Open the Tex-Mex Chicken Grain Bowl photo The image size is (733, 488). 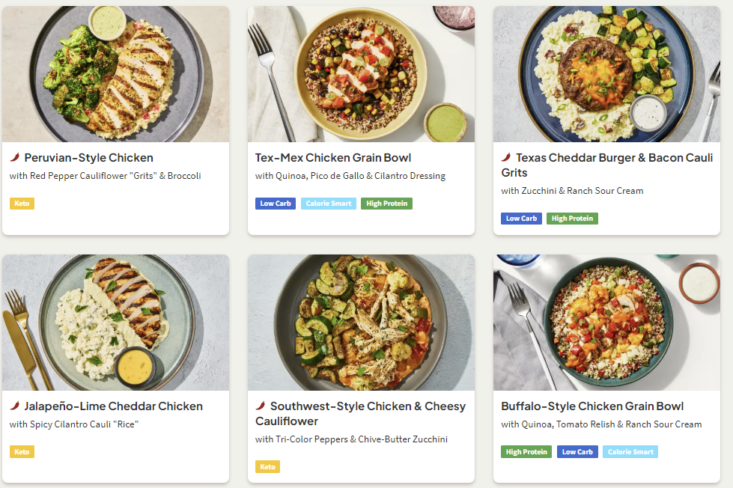361,74
